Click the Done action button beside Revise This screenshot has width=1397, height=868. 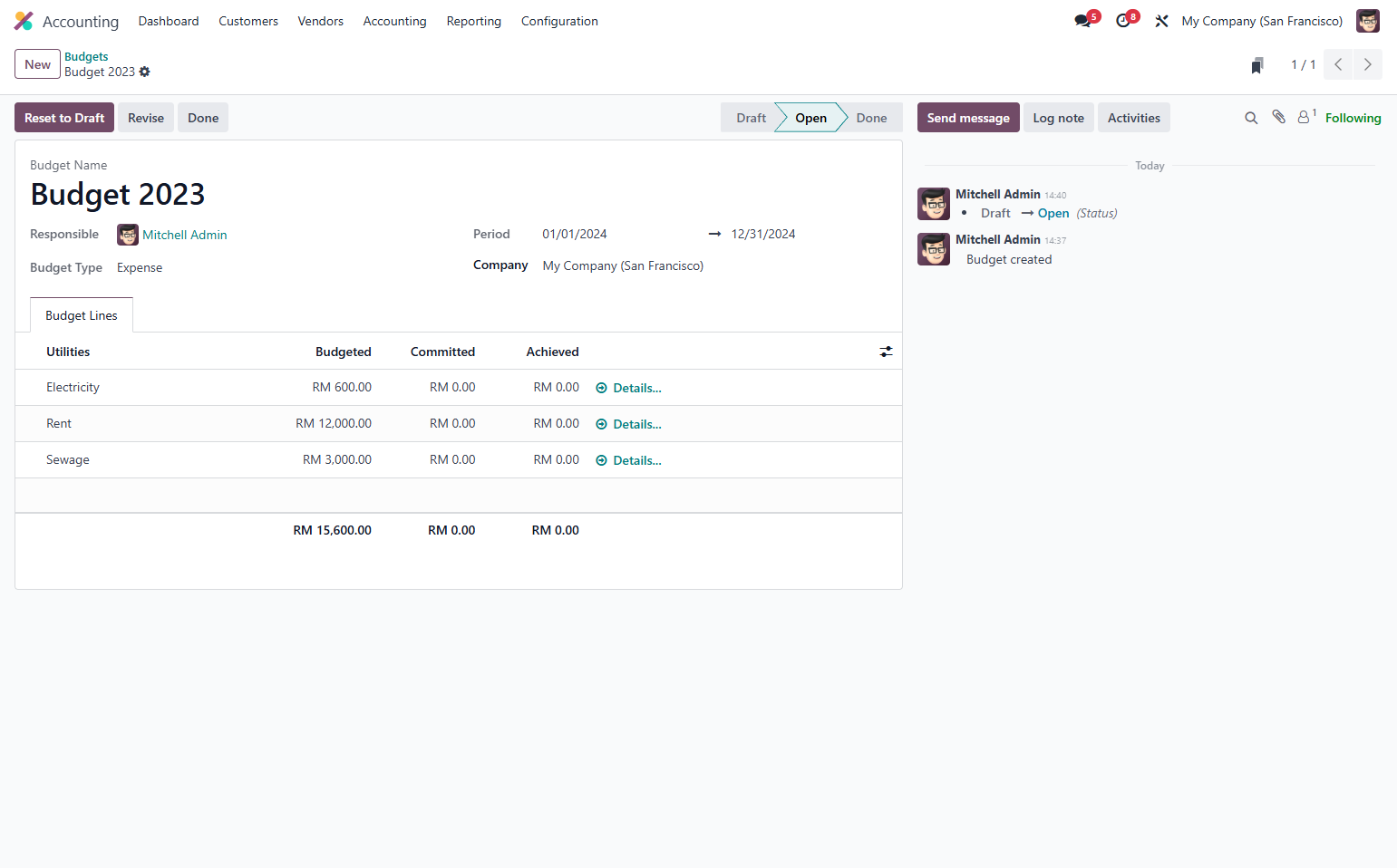[x=203, y=118]
